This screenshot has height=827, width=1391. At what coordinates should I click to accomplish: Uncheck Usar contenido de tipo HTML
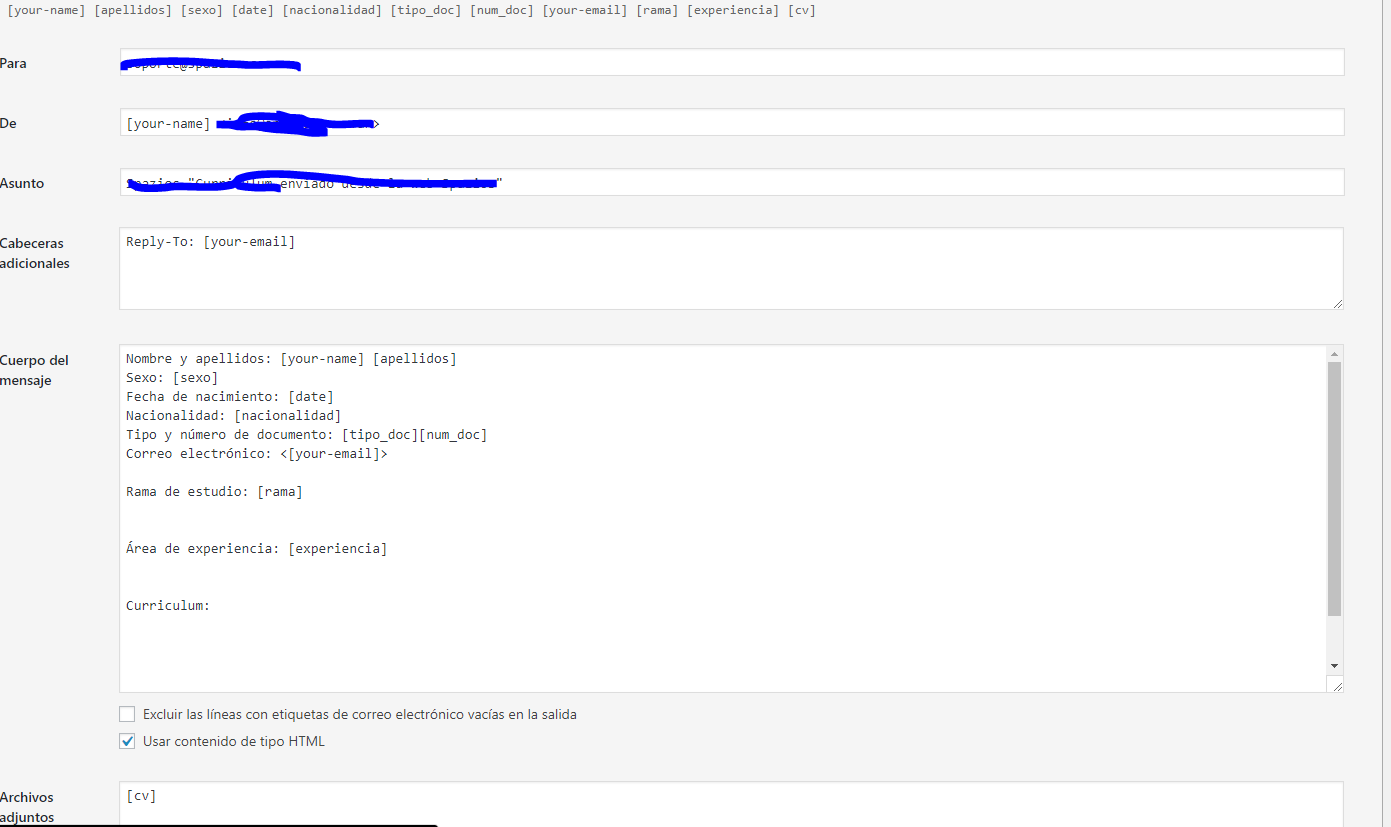[127, 741]
